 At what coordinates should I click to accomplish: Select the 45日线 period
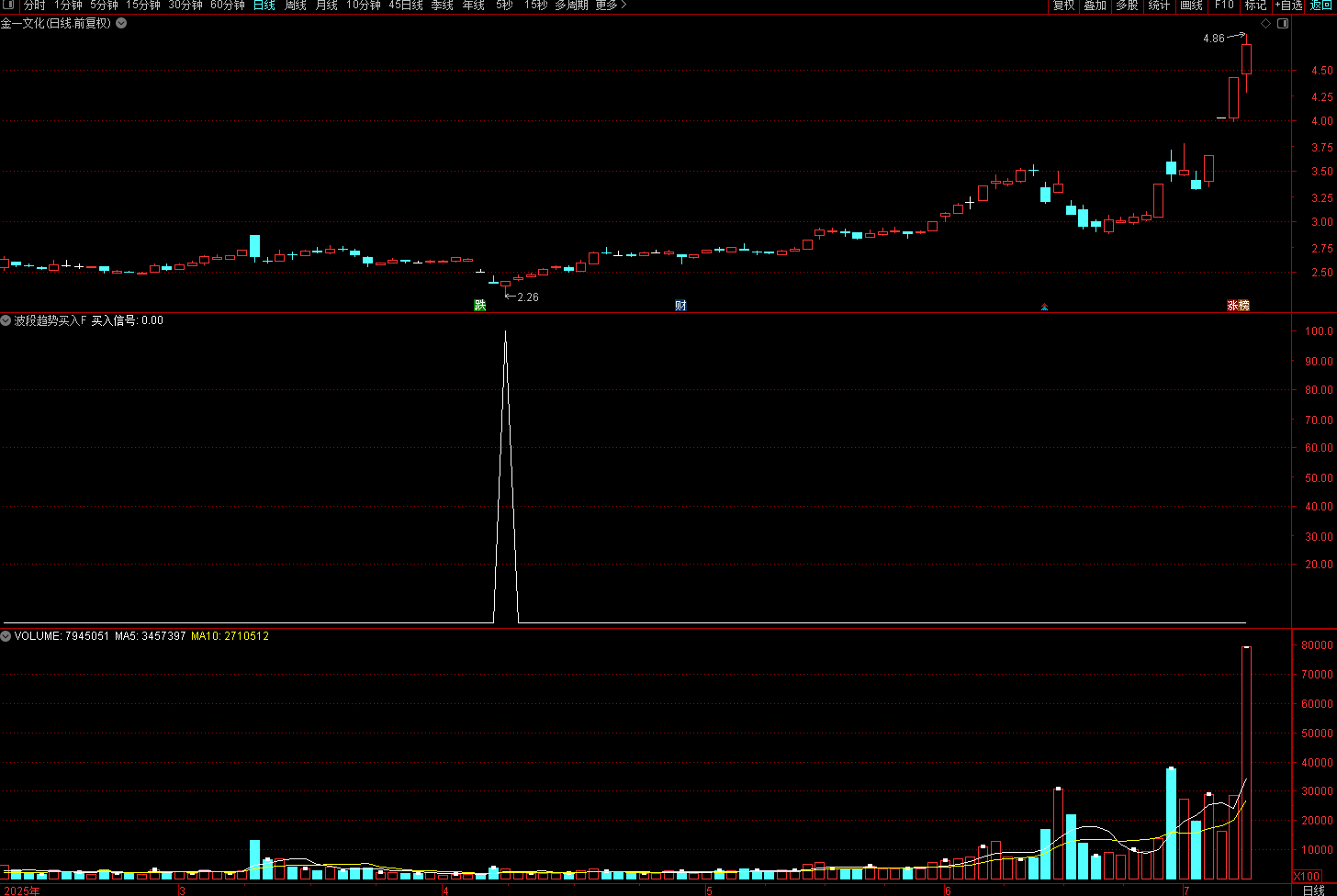point(406,6)
